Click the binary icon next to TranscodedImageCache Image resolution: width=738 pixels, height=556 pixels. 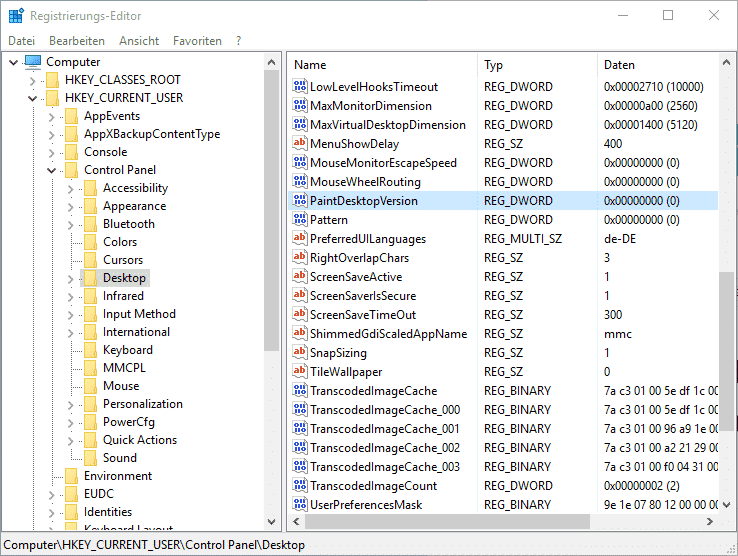[300, 390]
